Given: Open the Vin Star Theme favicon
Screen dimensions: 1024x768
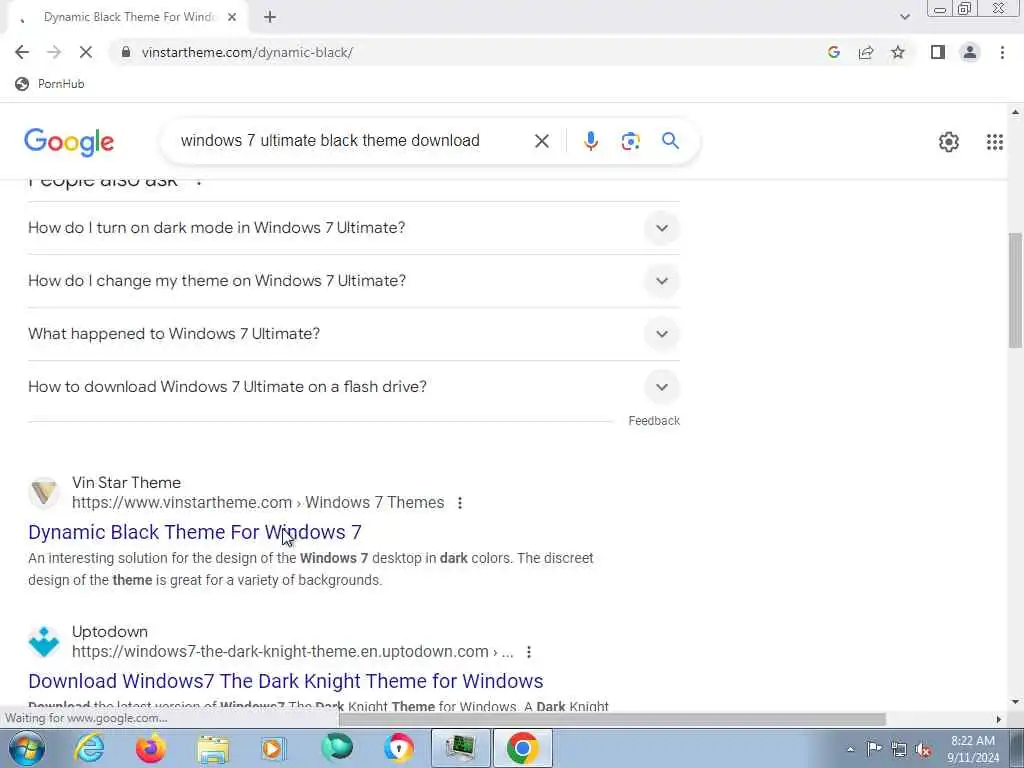Looking at the screenshot, I should click(44, 492).
